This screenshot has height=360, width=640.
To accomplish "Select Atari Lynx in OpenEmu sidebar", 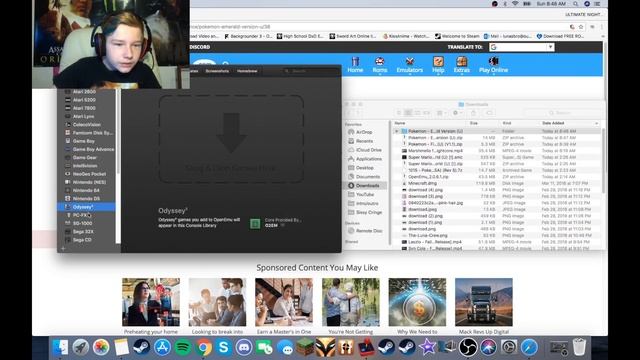I will pos(83,116).
